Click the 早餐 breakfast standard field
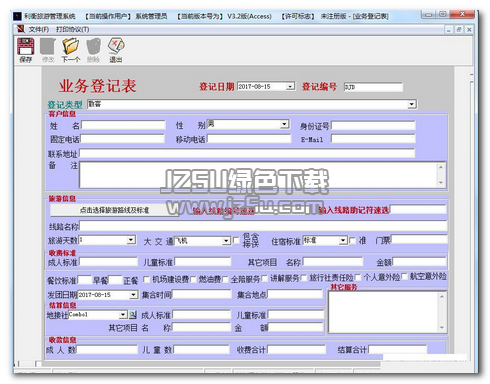 (85, 280)
